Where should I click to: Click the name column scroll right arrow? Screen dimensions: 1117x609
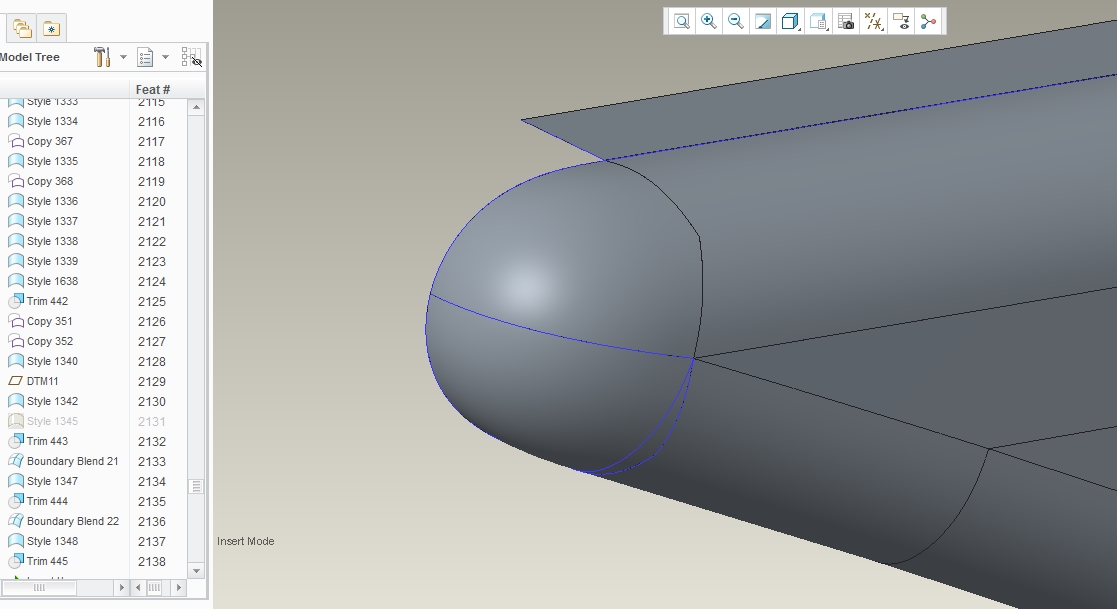pyautogui.click(x=121, y=588)
